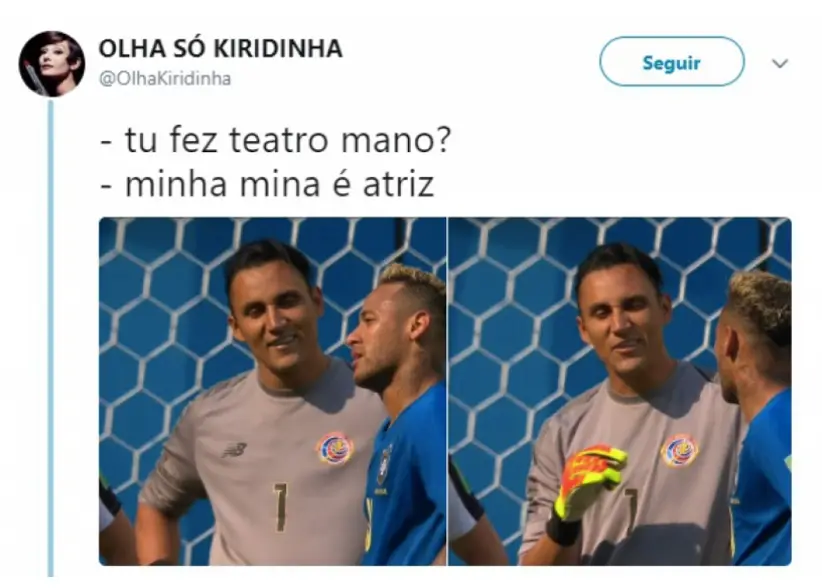Click the yellow crest on blue jersey in left photo
Screen dimensions: 822x588
[384, 465]
